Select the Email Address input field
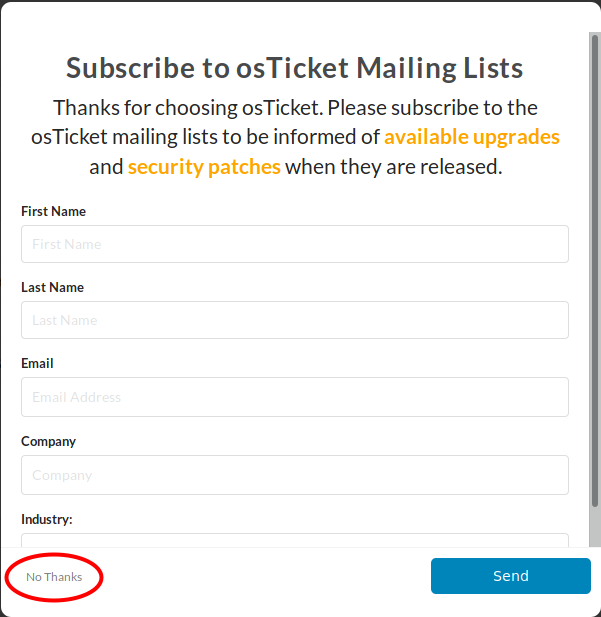601x617 pixels. [294, 397]
